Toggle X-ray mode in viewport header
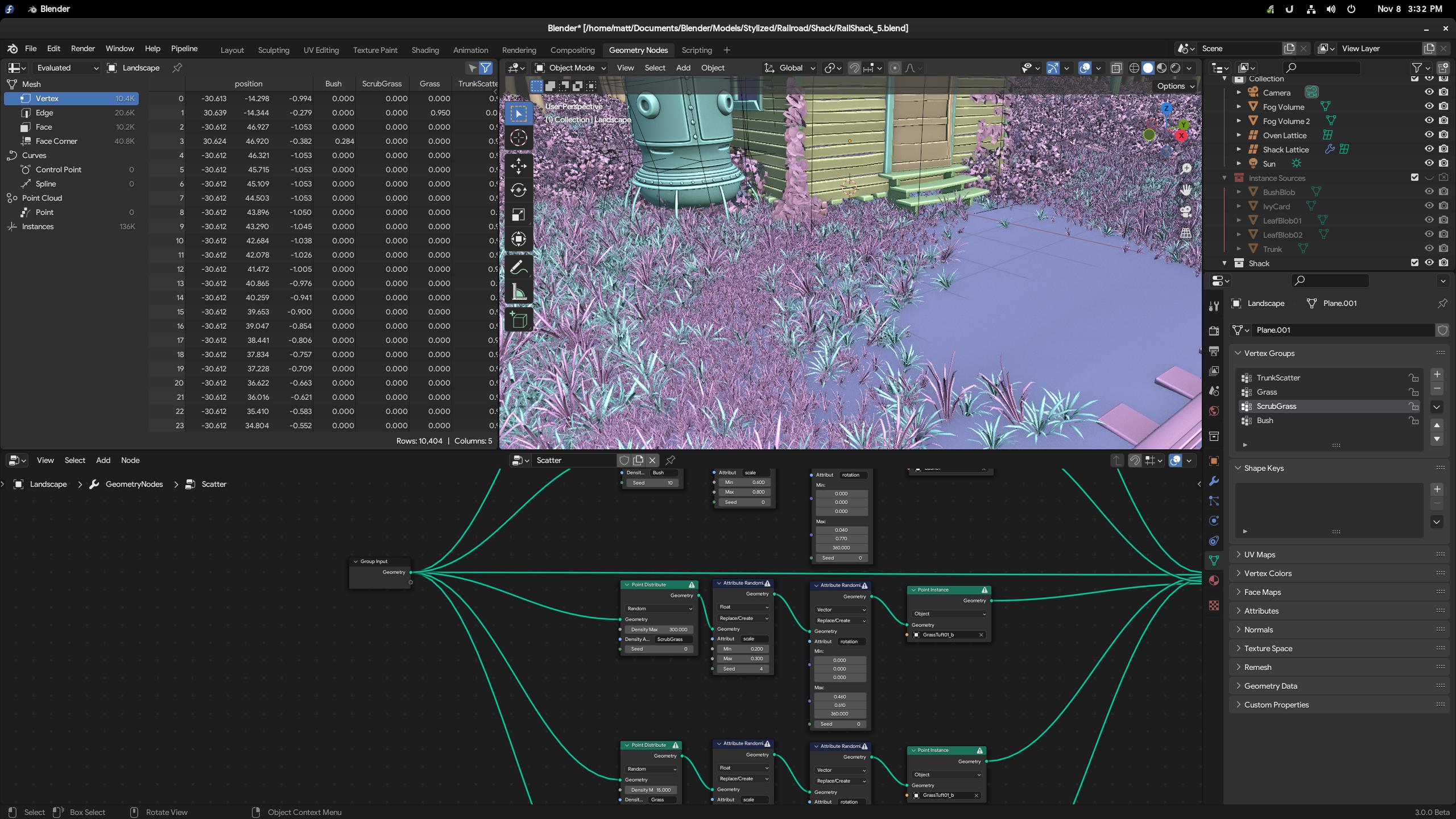 click(1116, 68)
